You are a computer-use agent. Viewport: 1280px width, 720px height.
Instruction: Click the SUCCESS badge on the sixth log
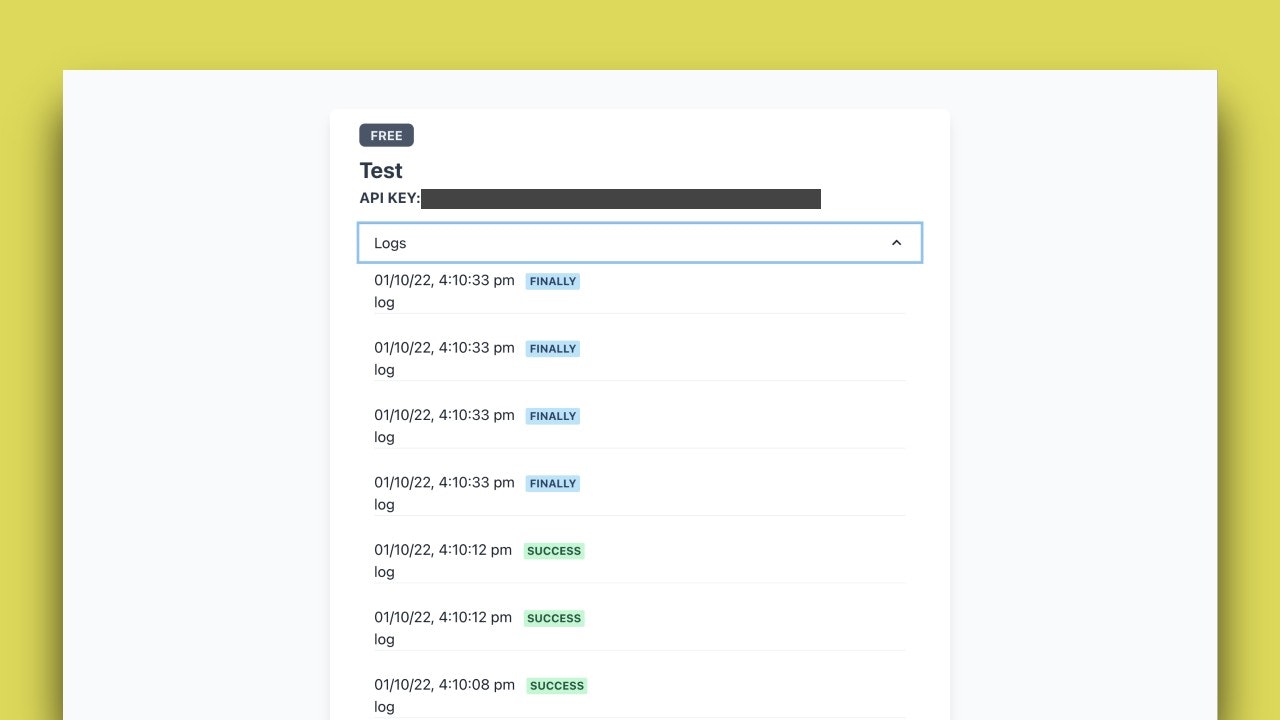tap(553, 618)
